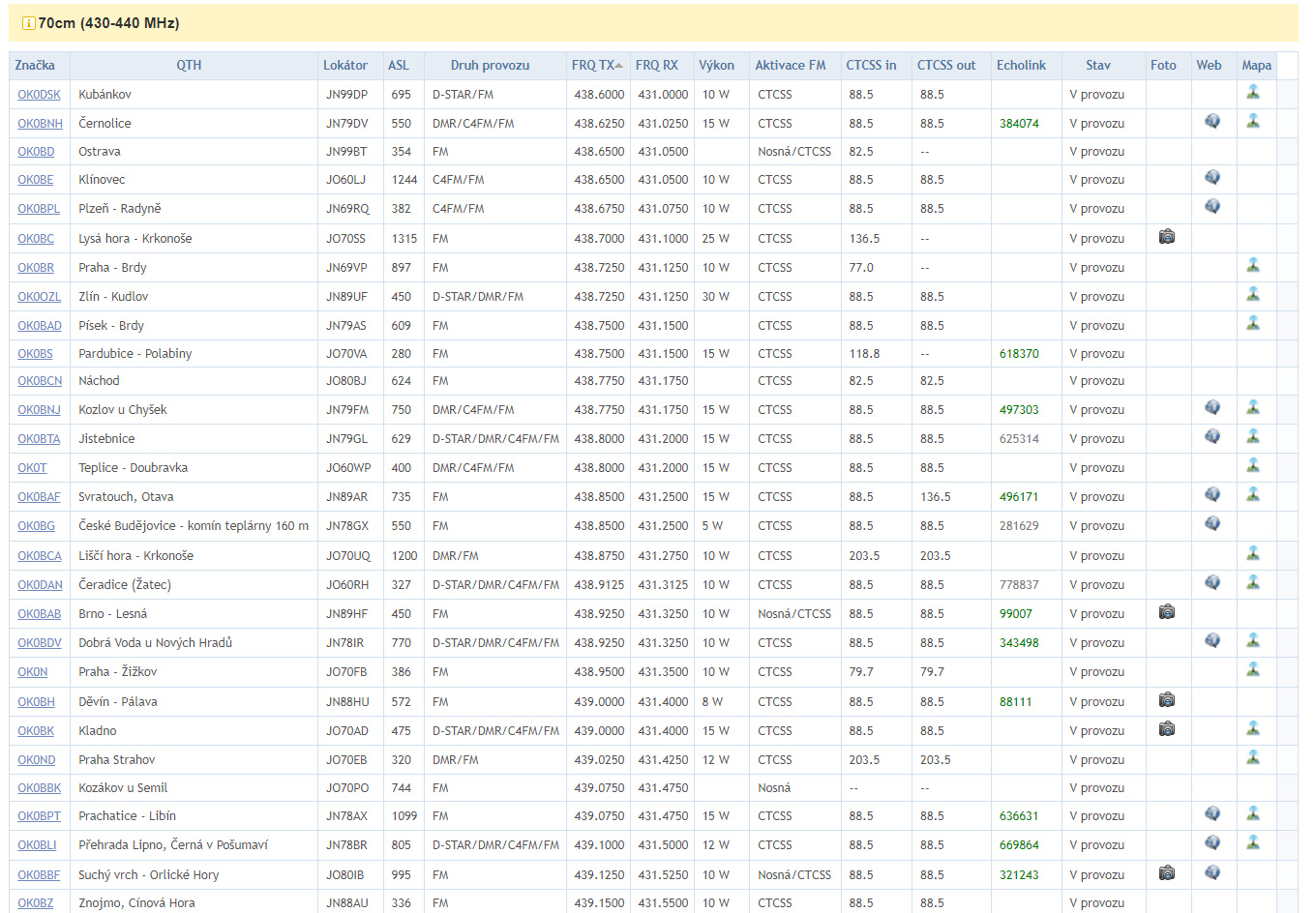This screenshot has width=1316, height=913.
Task: Sort by the QTH column header
Action: click(x=189, y=66)
